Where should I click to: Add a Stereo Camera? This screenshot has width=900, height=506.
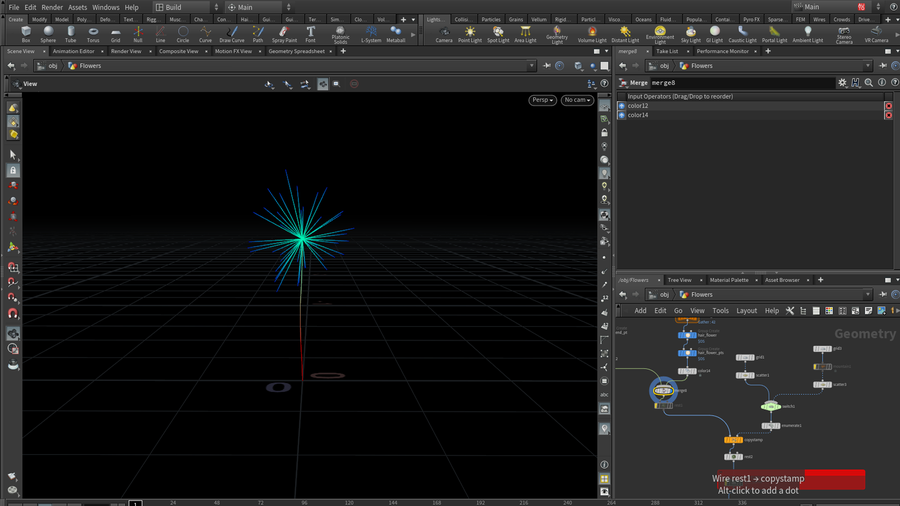coord(844,34)
